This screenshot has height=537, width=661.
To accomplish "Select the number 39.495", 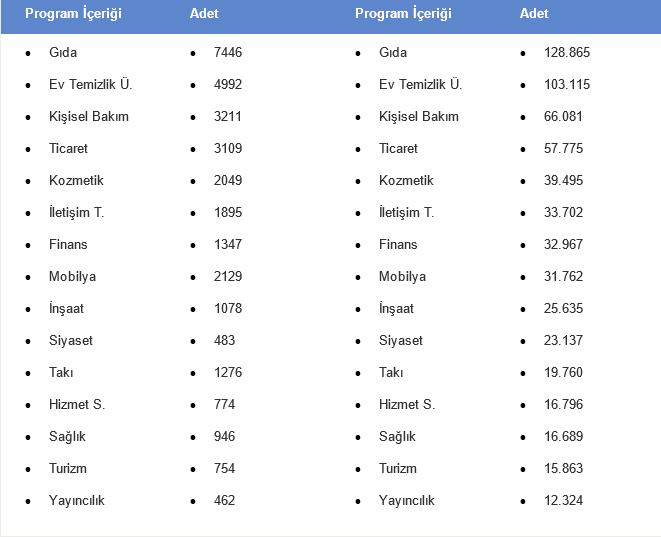I will [x=563, y=180].
